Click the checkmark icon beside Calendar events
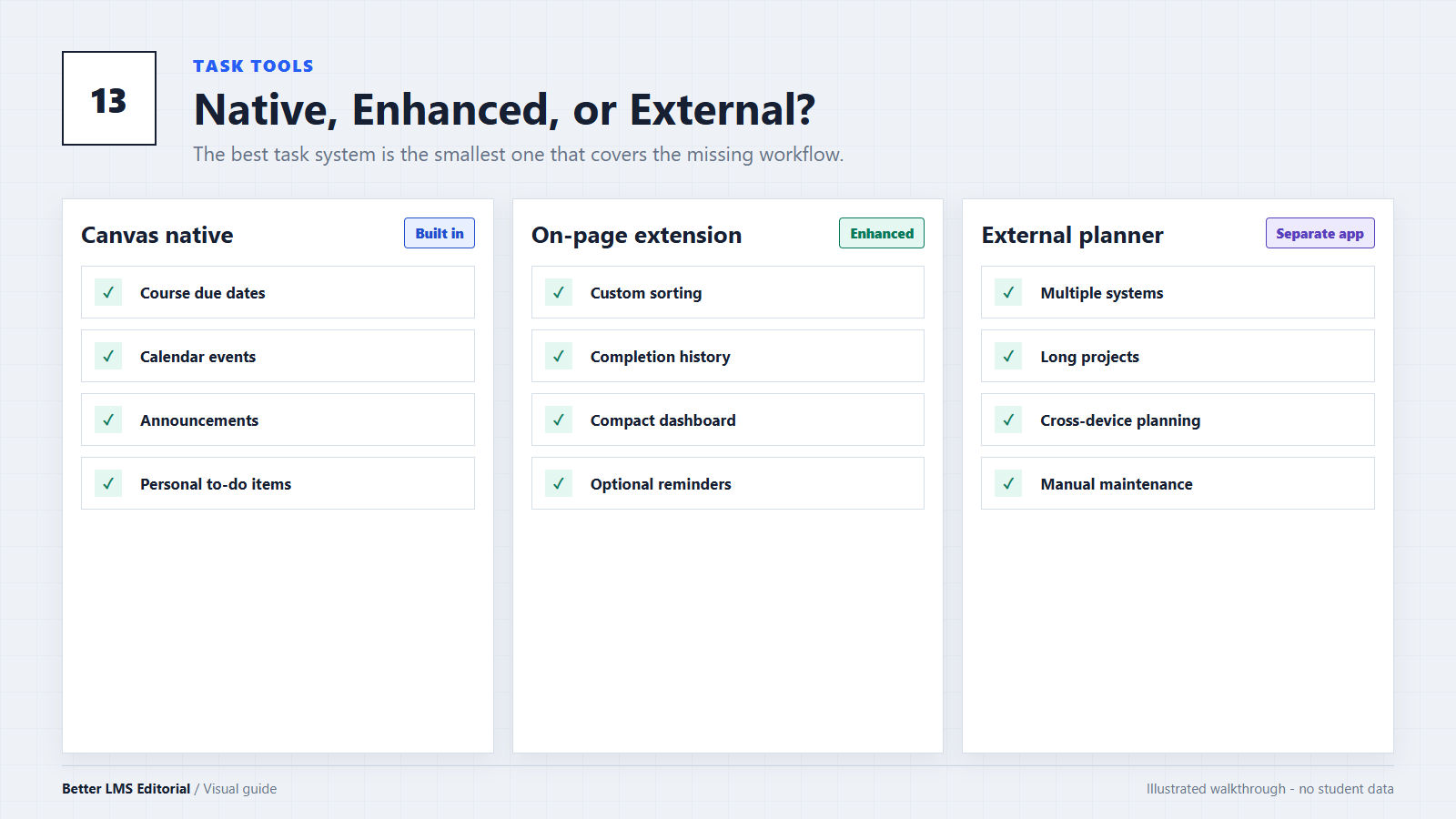 tap(108, 356)
